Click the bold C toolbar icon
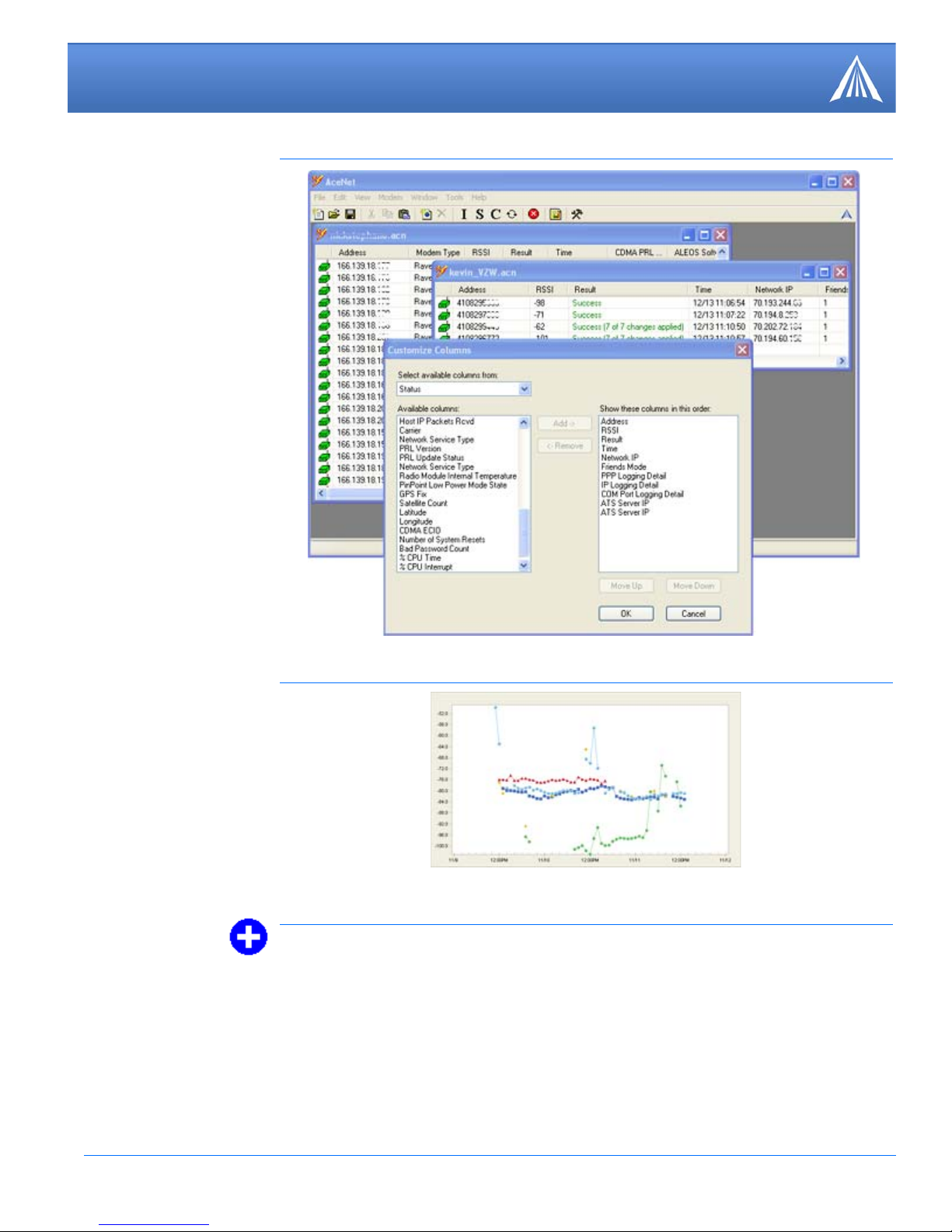Image resolution: width=952 pixels, height=1232 pixels. pyautogui.click(x=495, y=214)
